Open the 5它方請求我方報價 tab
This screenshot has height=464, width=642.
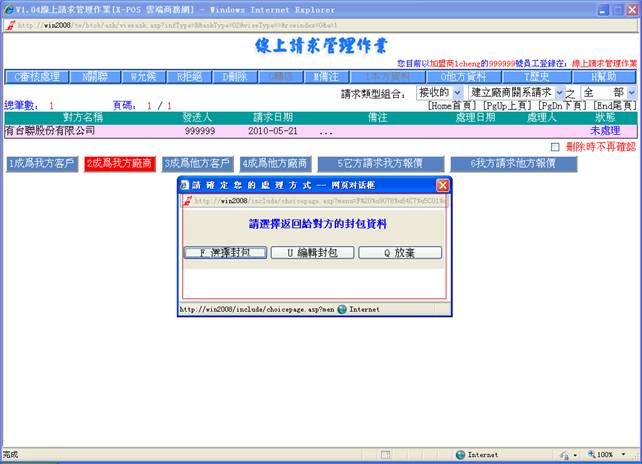coord(378,163)
